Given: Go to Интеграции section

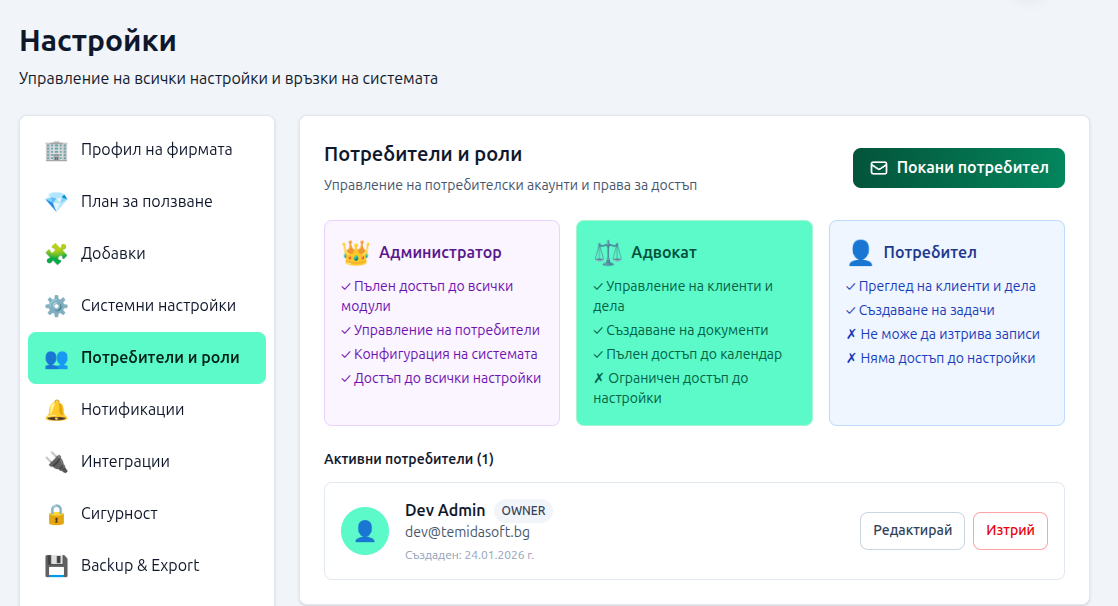Looking at the screenshot, I should pyautogui.click(x=147, y=462).
